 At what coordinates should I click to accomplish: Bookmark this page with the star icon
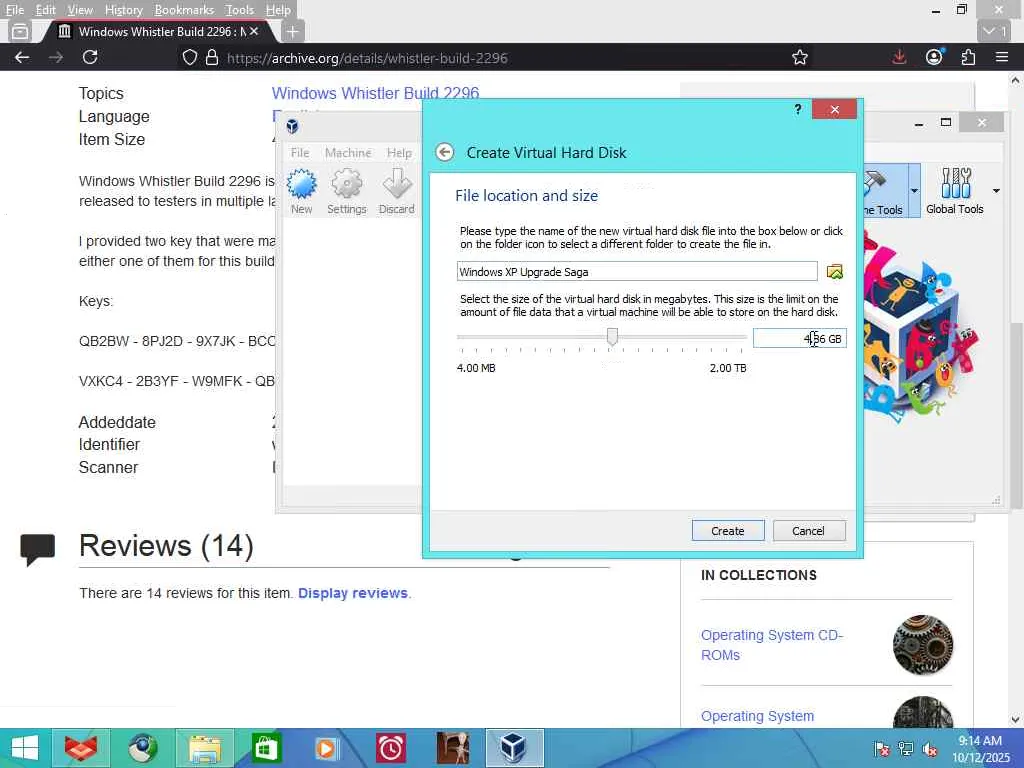pos(799,57)
